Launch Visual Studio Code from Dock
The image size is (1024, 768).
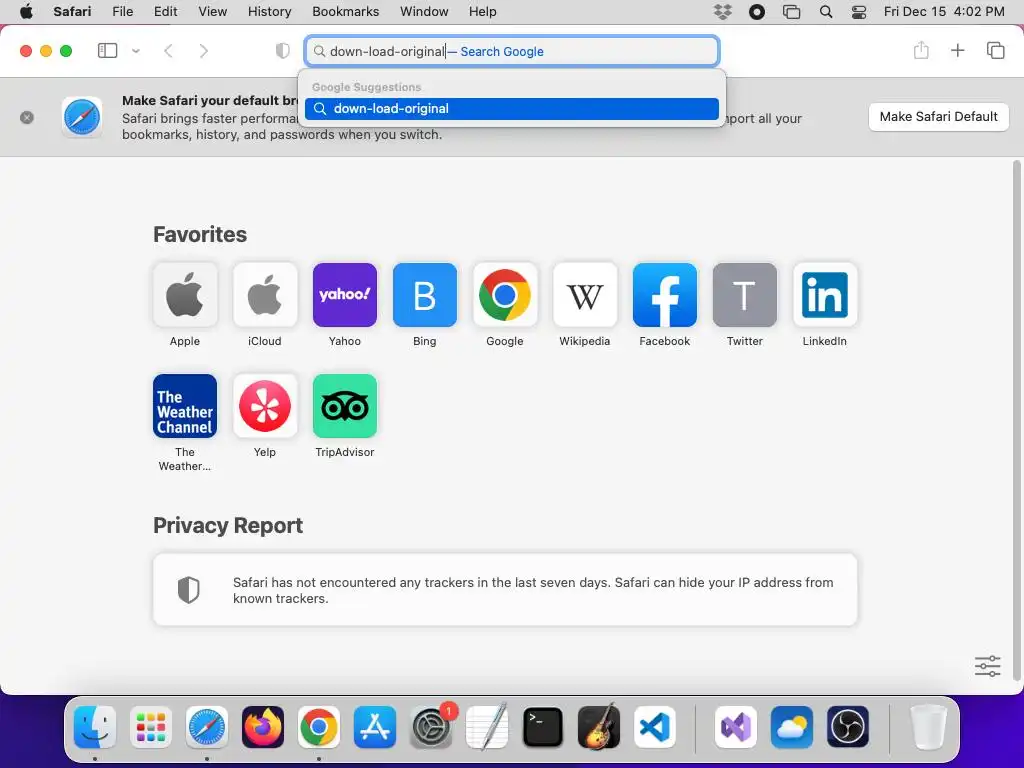(655, 727)
